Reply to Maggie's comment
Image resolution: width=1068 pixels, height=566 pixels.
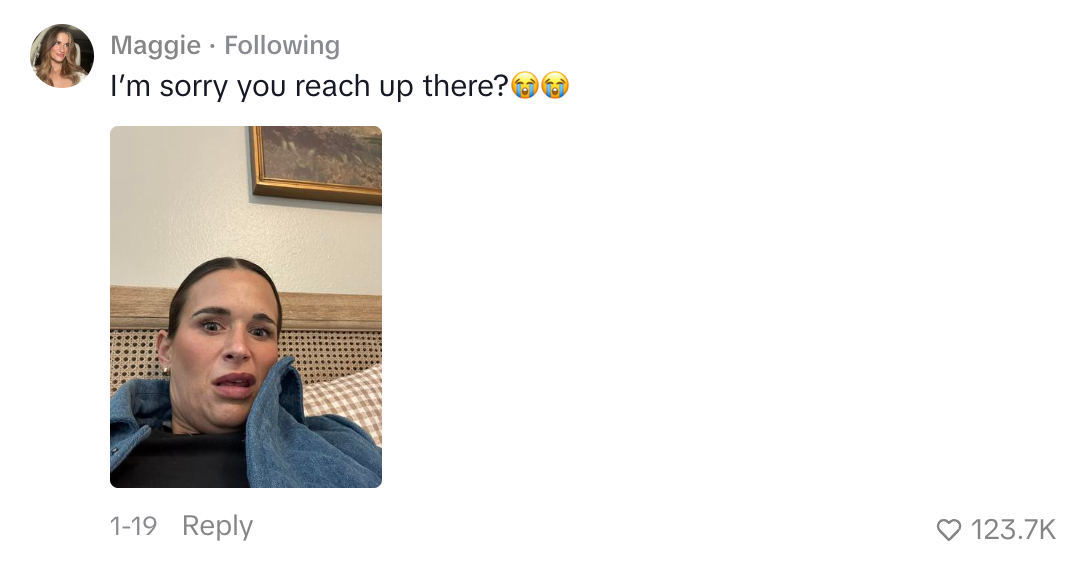pyautogui.click(x=217, y=526)
